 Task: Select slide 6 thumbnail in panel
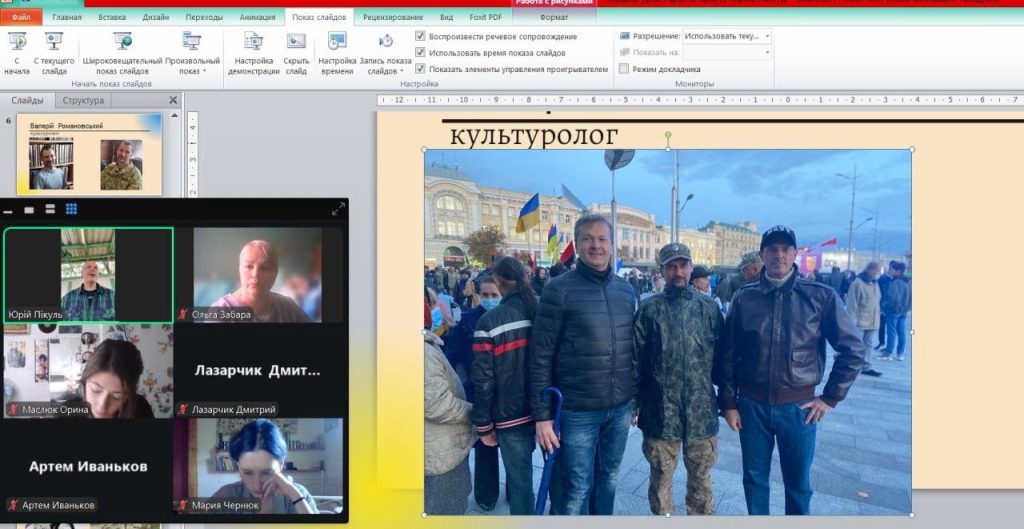coord(90,153)
